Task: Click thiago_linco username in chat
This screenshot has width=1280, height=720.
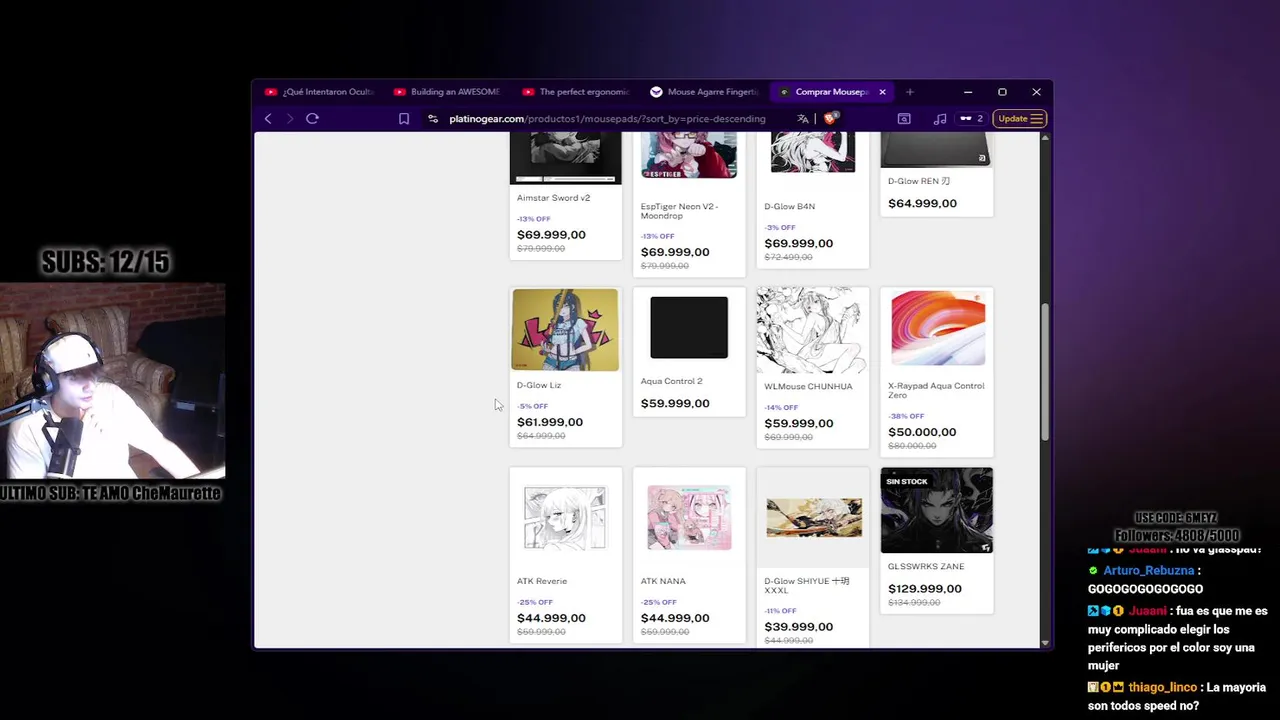Action: pos(1163,688)
